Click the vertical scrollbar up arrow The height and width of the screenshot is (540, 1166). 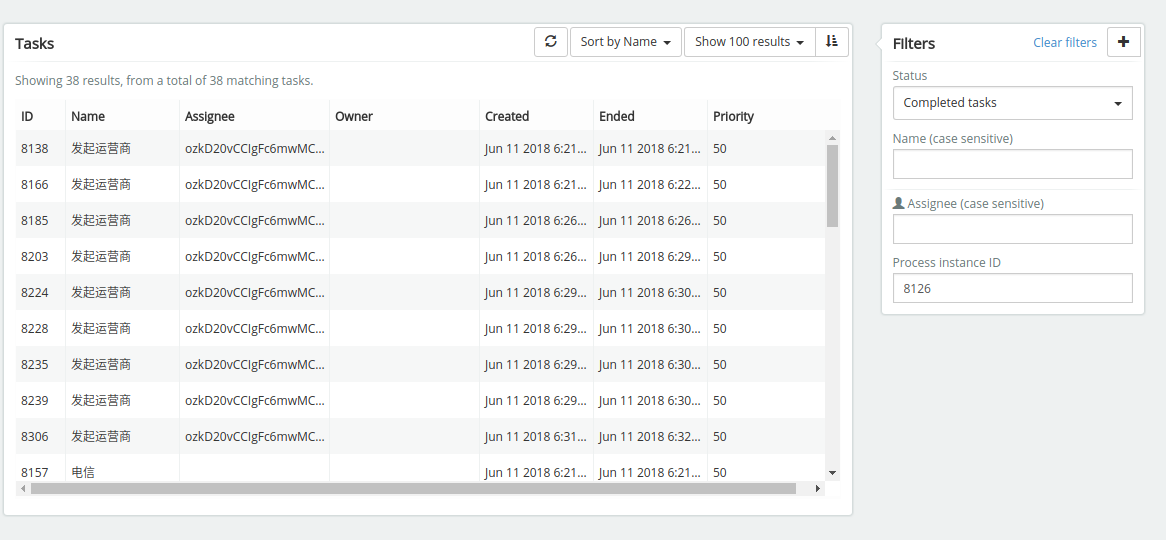point(832,138)
